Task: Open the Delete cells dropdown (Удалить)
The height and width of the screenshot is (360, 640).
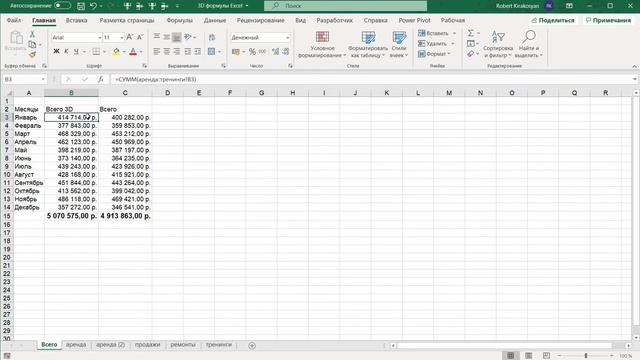Action: tap(453, 43)
